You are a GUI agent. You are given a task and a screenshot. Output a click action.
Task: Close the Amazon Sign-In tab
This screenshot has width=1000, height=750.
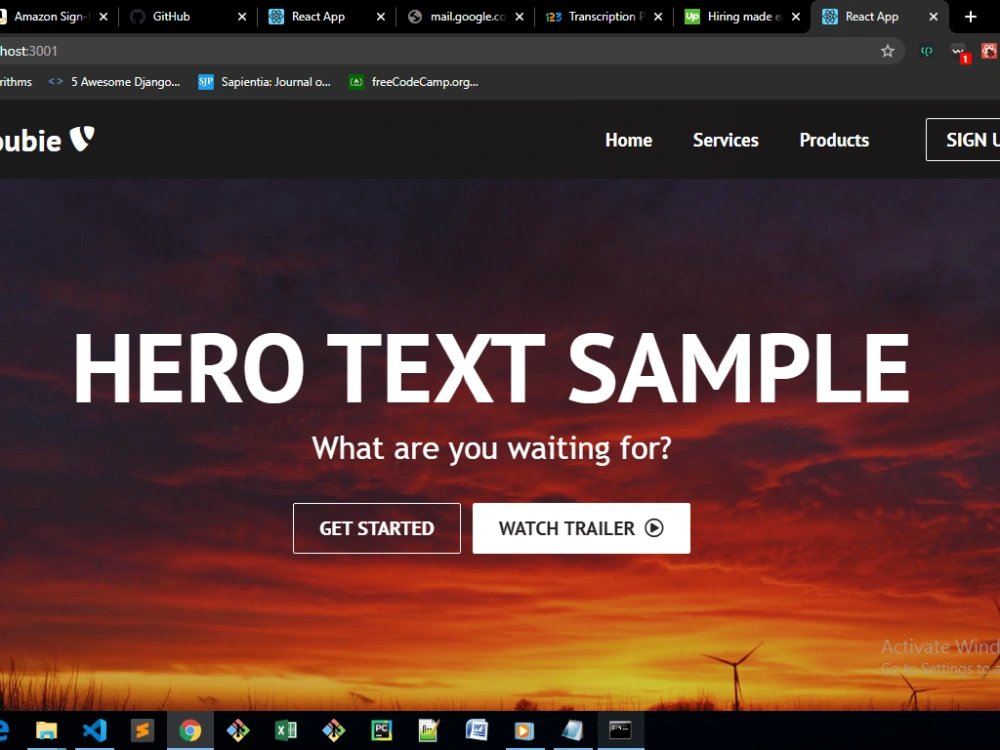103,17
